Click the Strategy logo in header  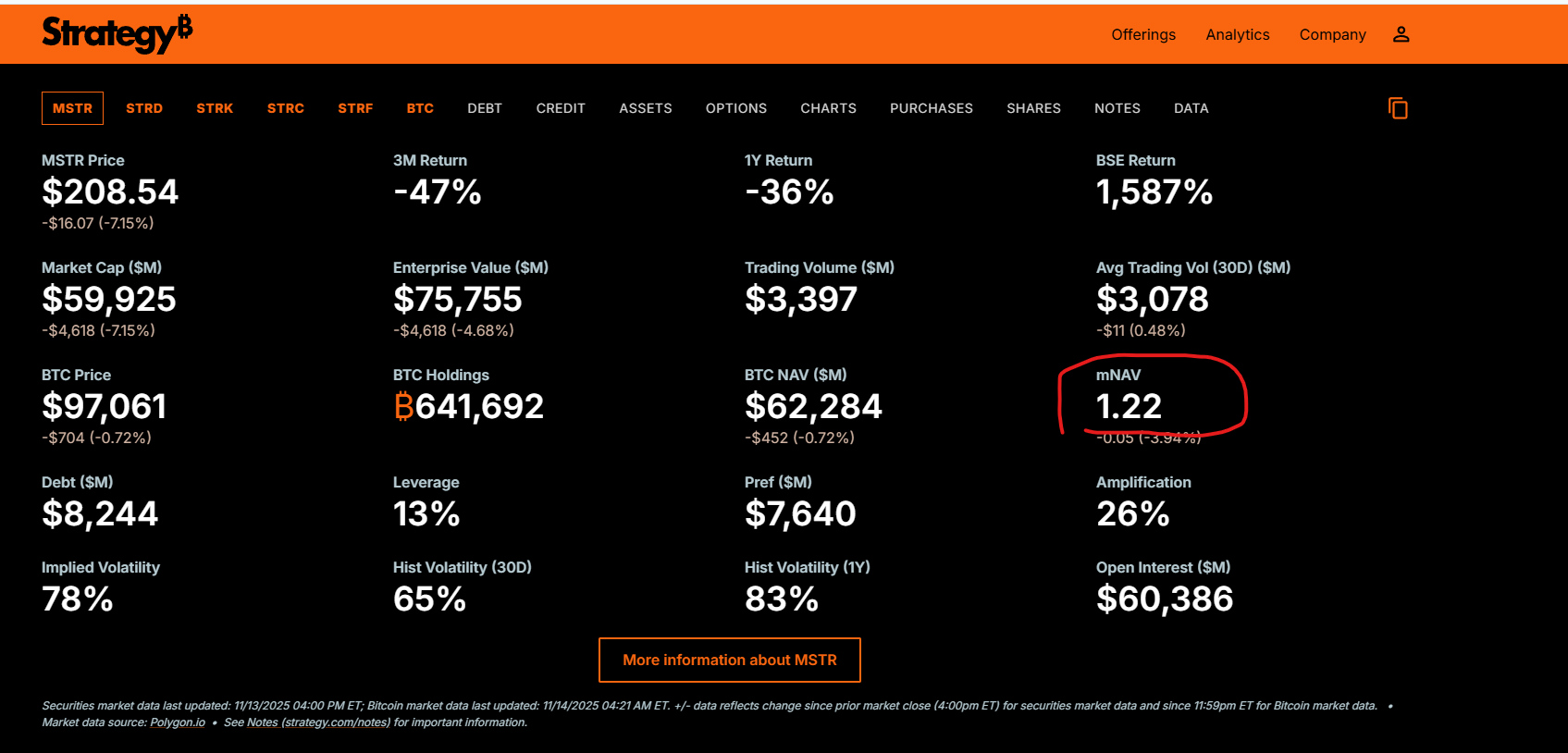tap(117, 34)
